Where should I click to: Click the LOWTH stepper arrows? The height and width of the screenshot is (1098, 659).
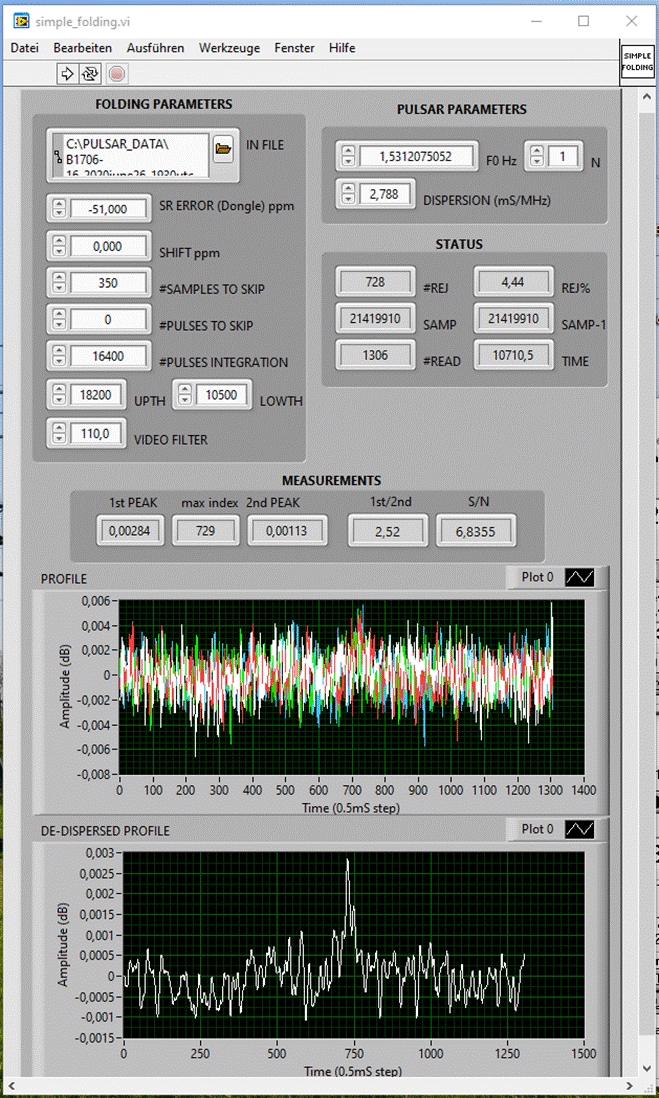click(x=185, y=395)
